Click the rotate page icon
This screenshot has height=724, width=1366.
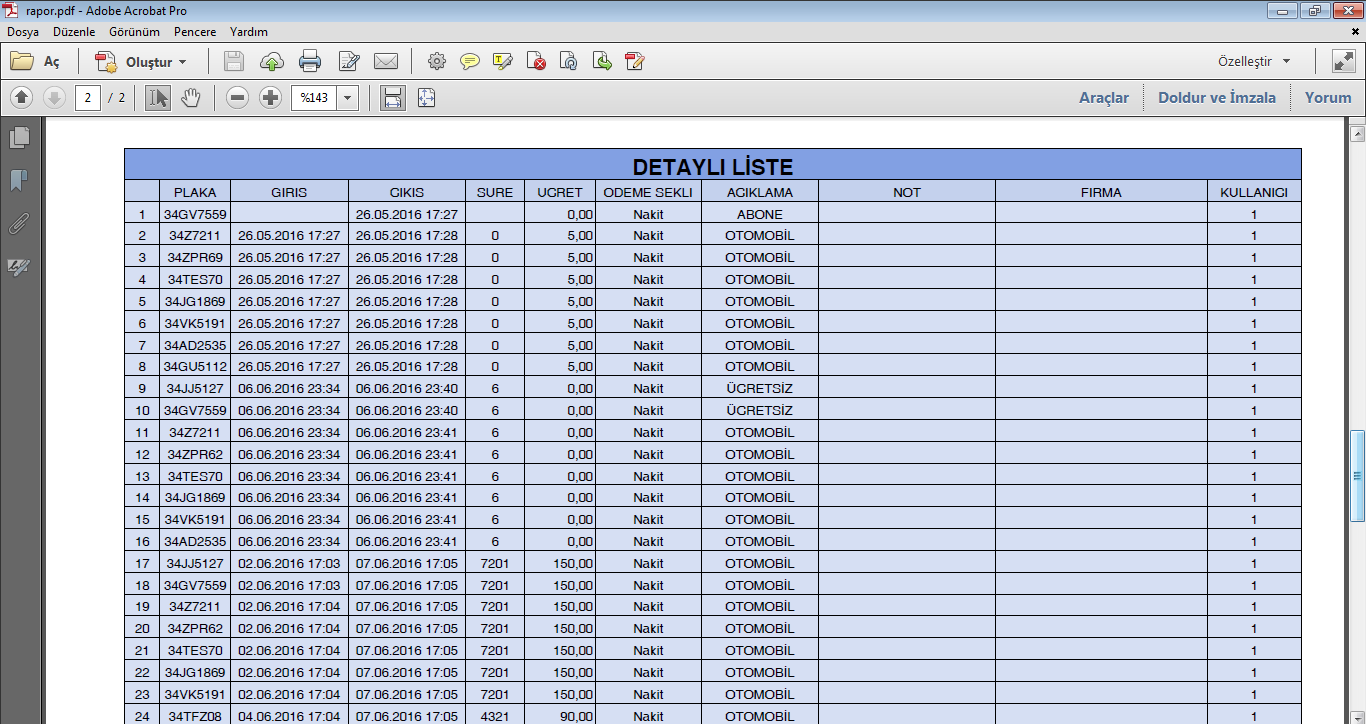tap(568, 62)
